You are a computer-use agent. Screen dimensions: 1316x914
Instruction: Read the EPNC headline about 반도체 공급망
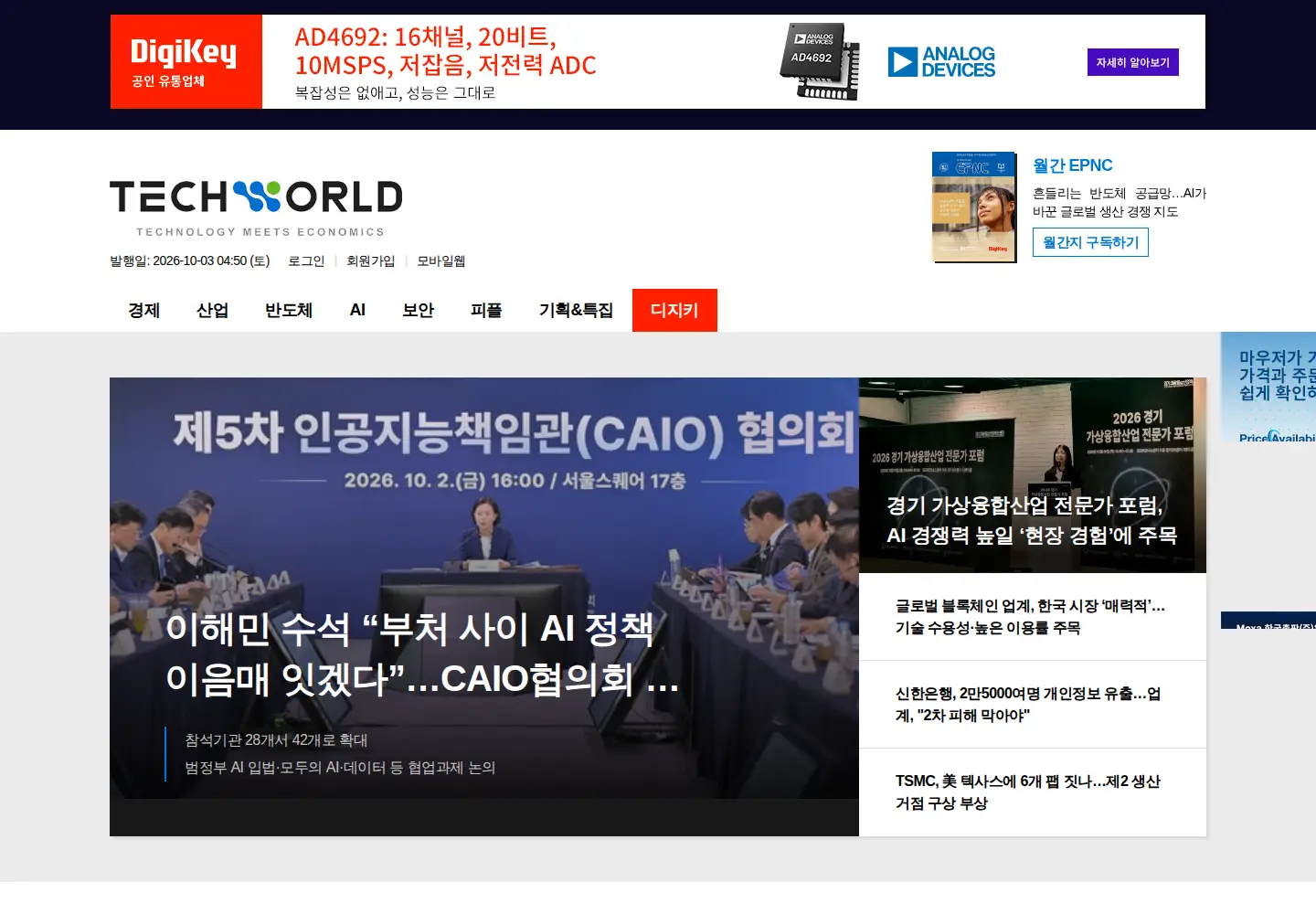1120,202
